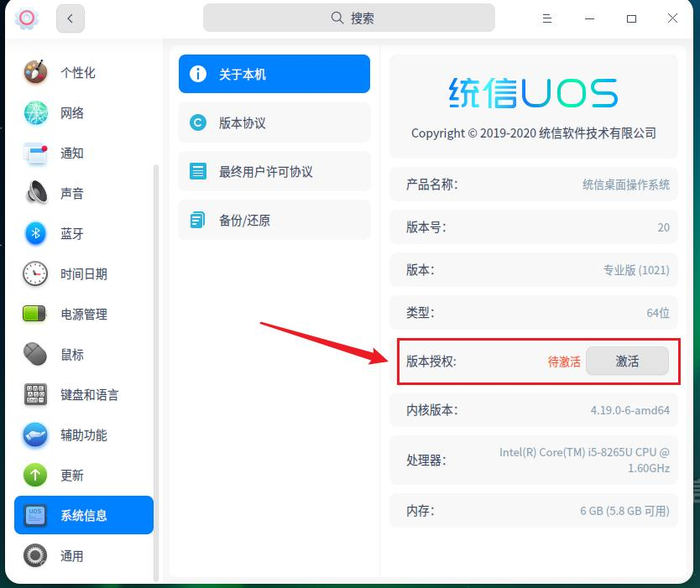
Task: Open Bluetooth icon in sidebar
Action: (x=35, y=234)
